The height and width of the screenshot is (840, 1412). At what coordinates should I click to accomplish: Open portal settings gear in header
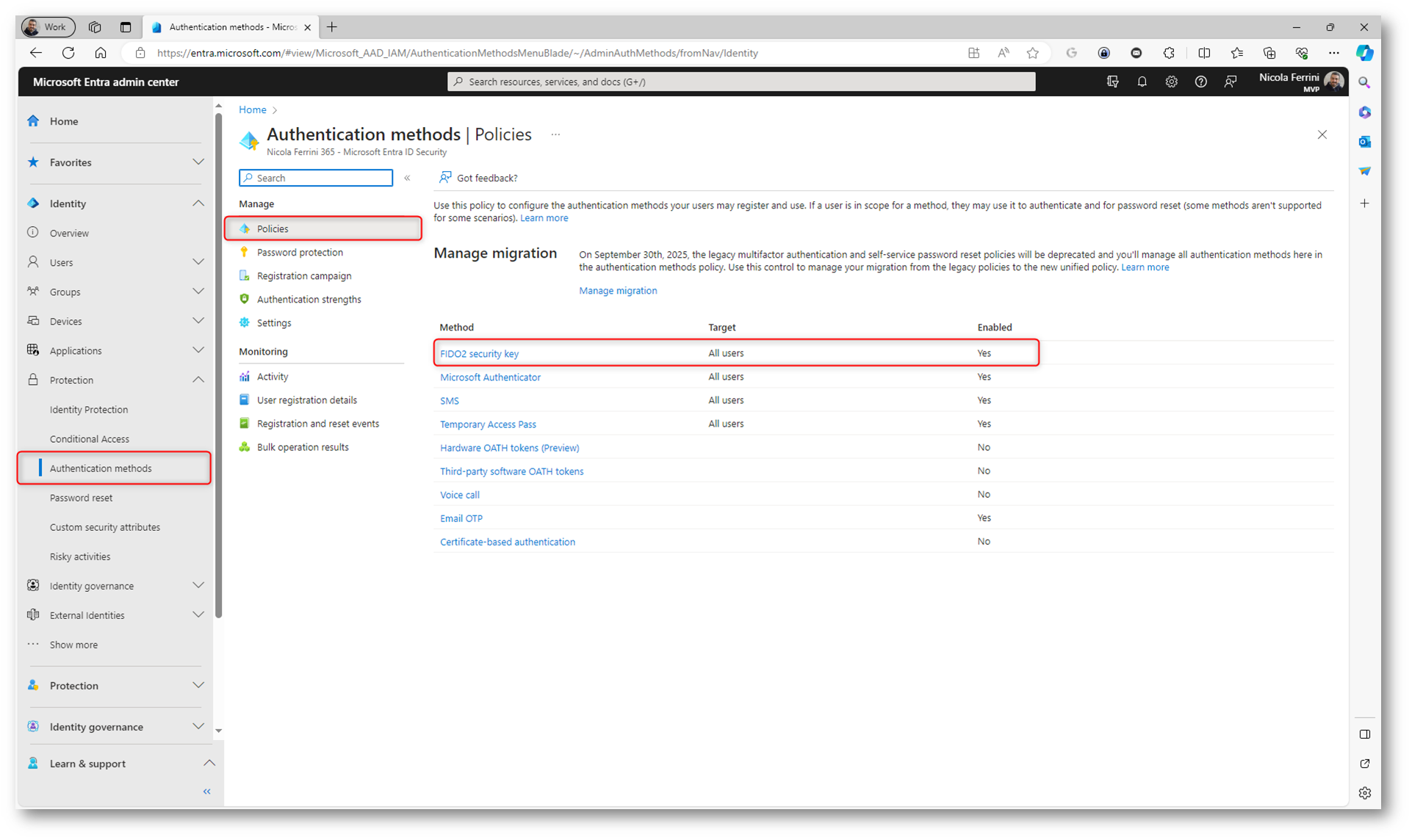point(1171,82)
